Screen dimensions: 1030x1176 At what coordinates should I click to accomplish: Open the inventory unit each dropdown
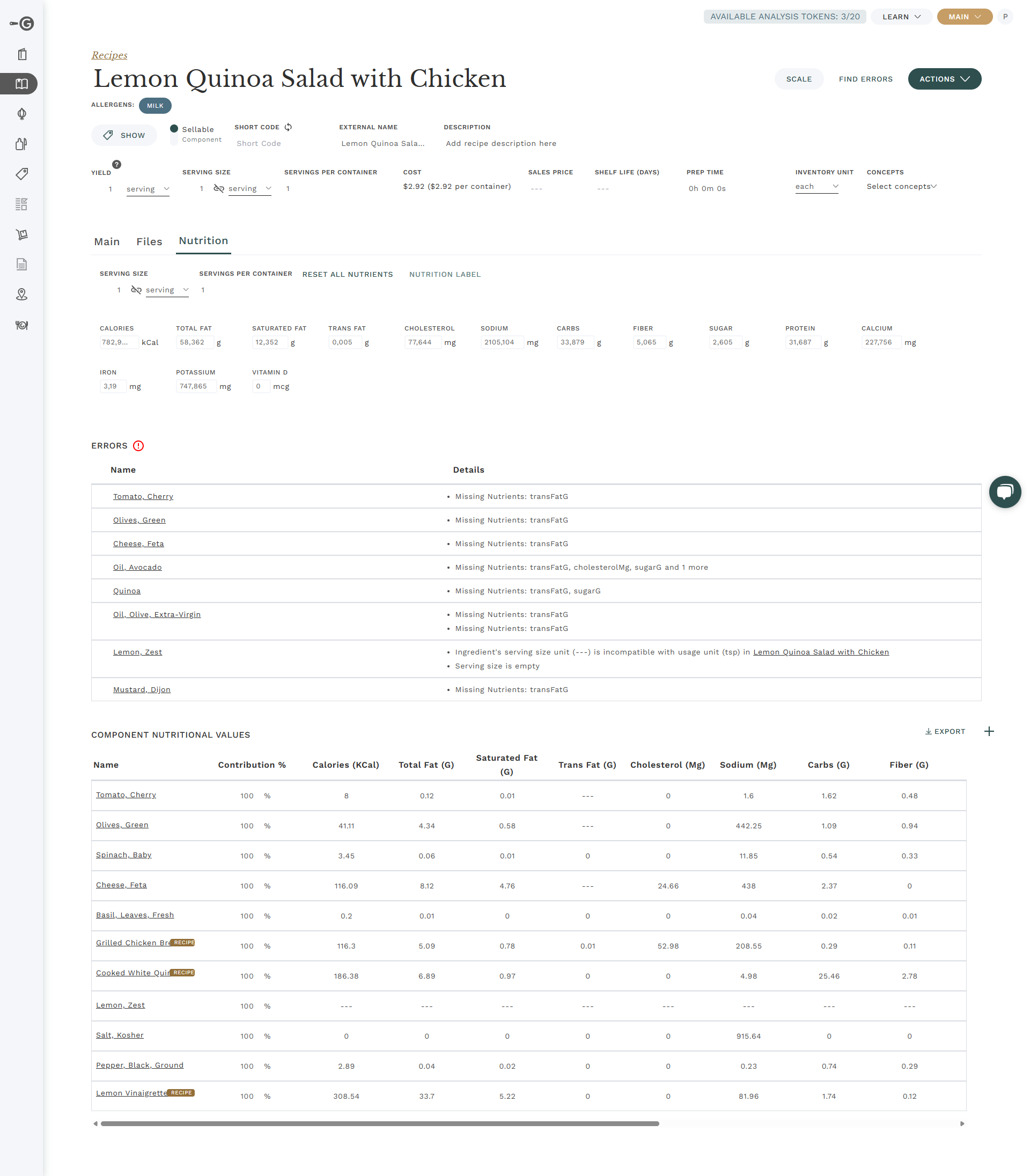pyautogui.click(x=816, y=186)
